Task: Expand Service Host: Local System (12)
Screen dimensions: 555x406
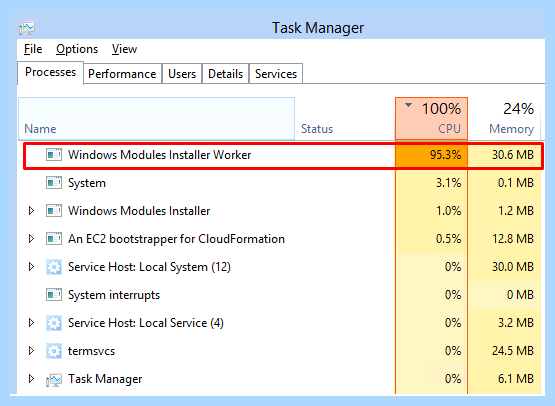Action: [x=31, y=267]
